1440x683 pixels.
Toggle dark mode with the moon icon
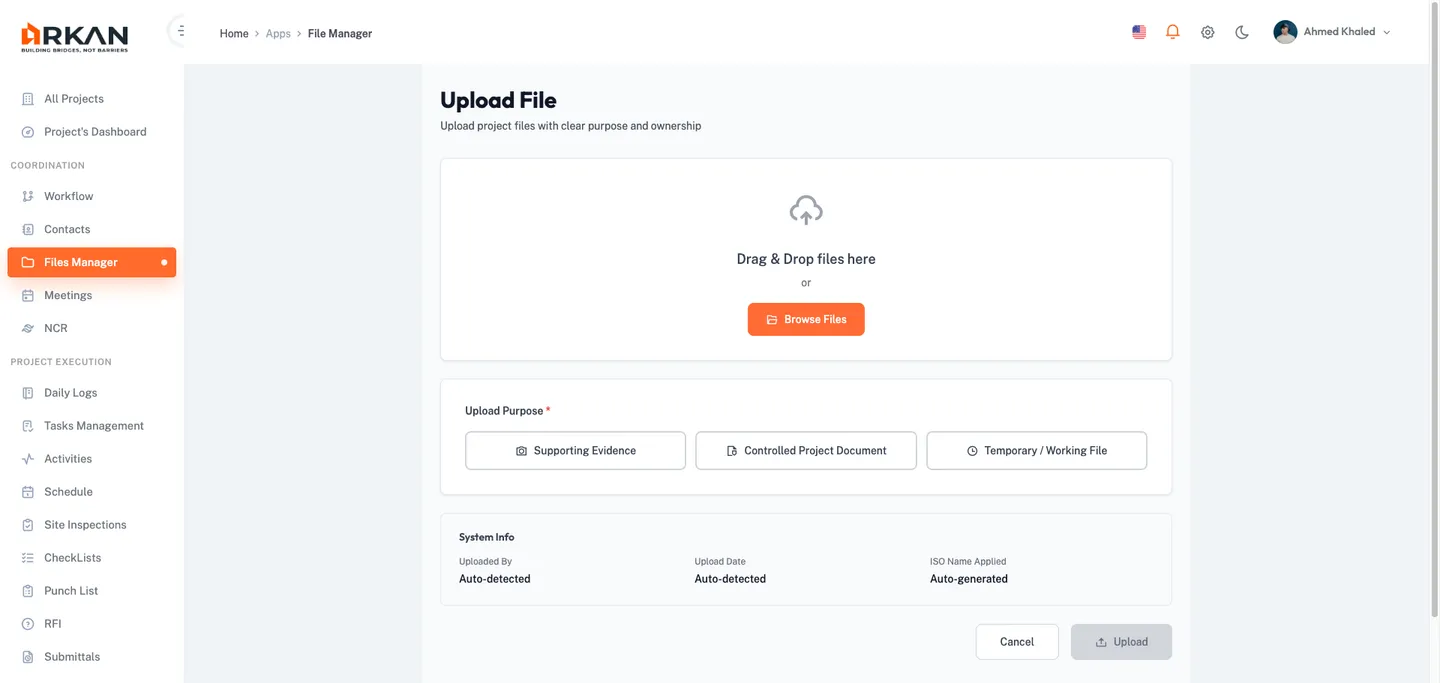[1241, 31]
